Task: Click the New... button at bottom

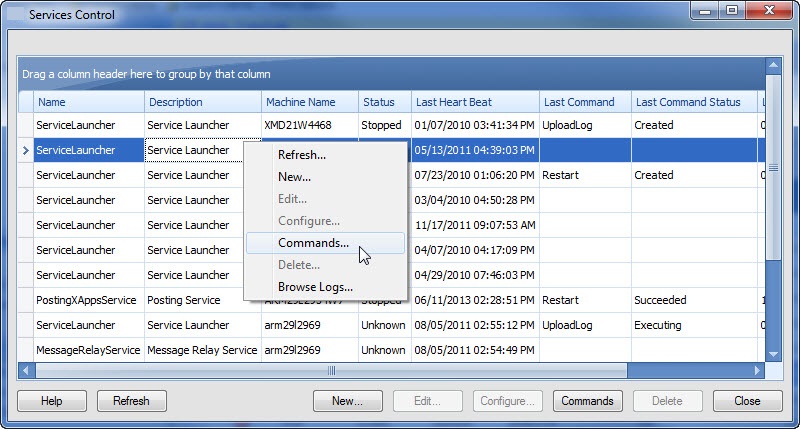Action: point(347,401)
